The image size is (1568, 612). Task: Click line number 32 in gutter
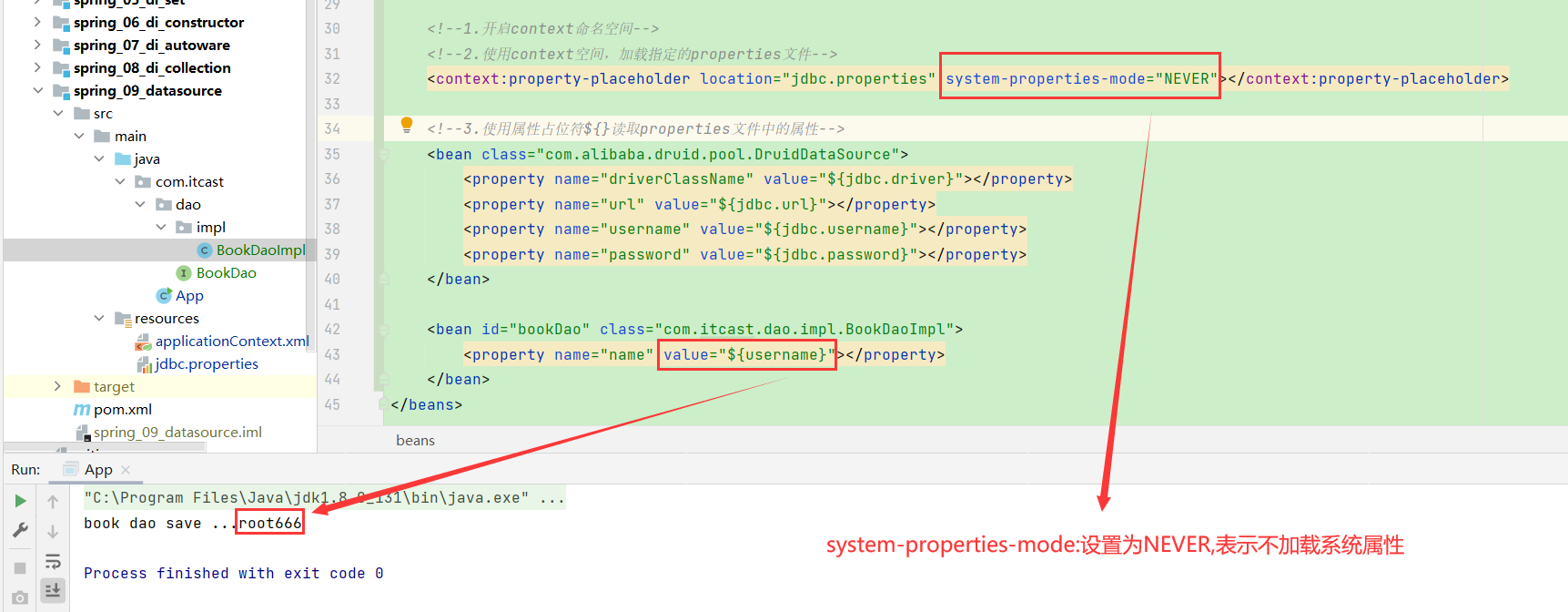tap(332, 79)
